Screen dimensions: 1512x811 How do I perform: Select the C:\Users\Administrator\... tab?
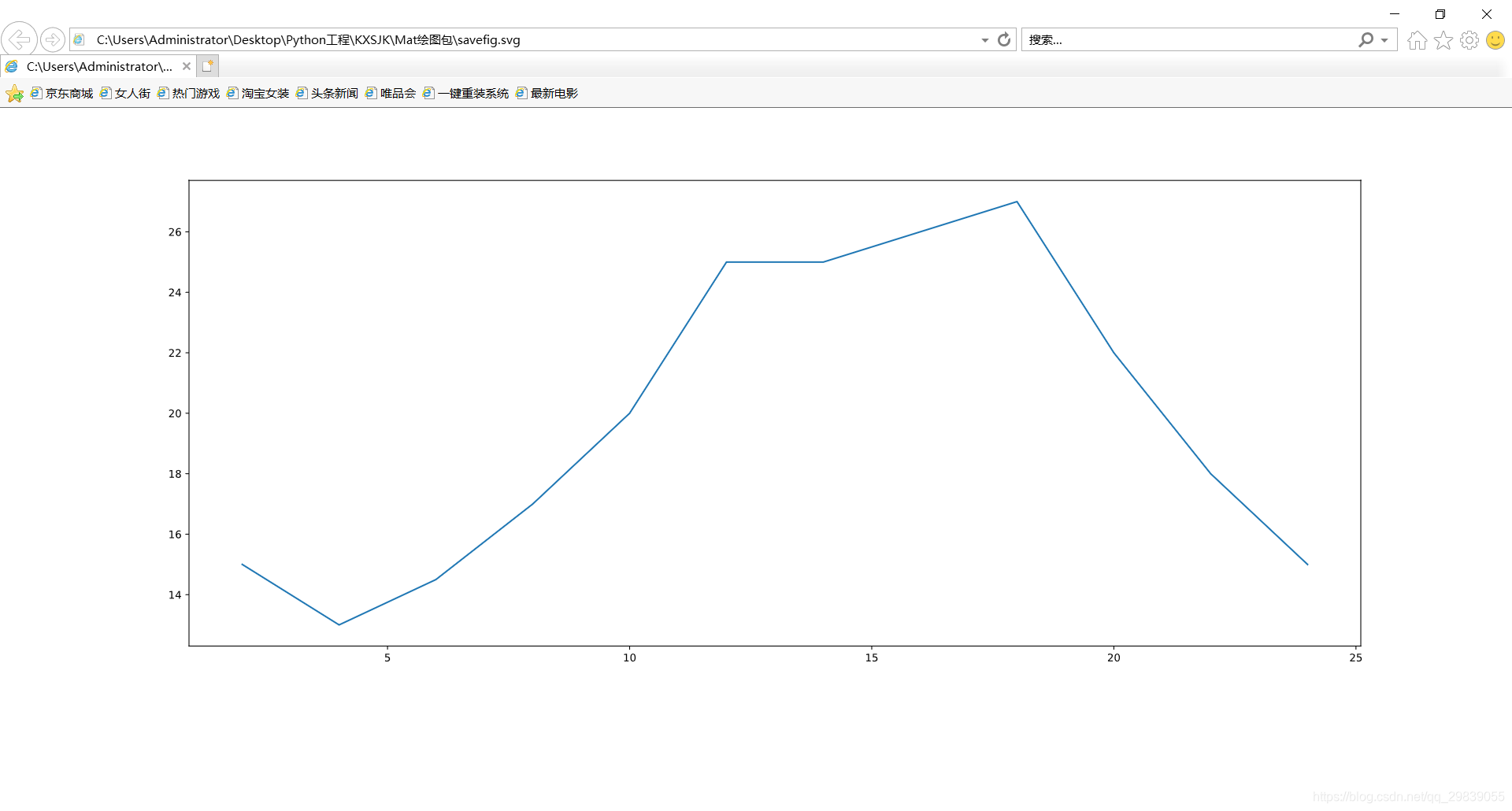coord(98,66)
